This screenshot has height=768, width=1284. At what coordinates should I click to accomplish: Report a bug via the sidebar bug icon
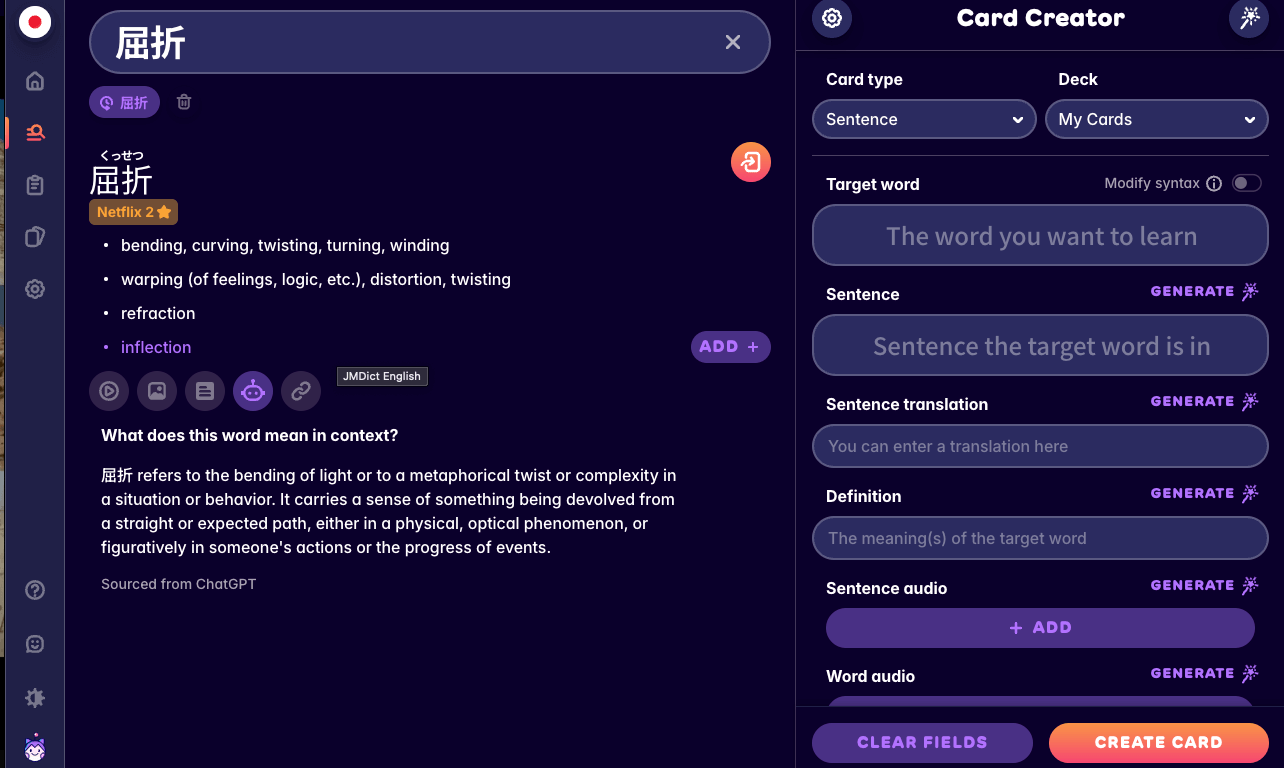click(34, 698)
